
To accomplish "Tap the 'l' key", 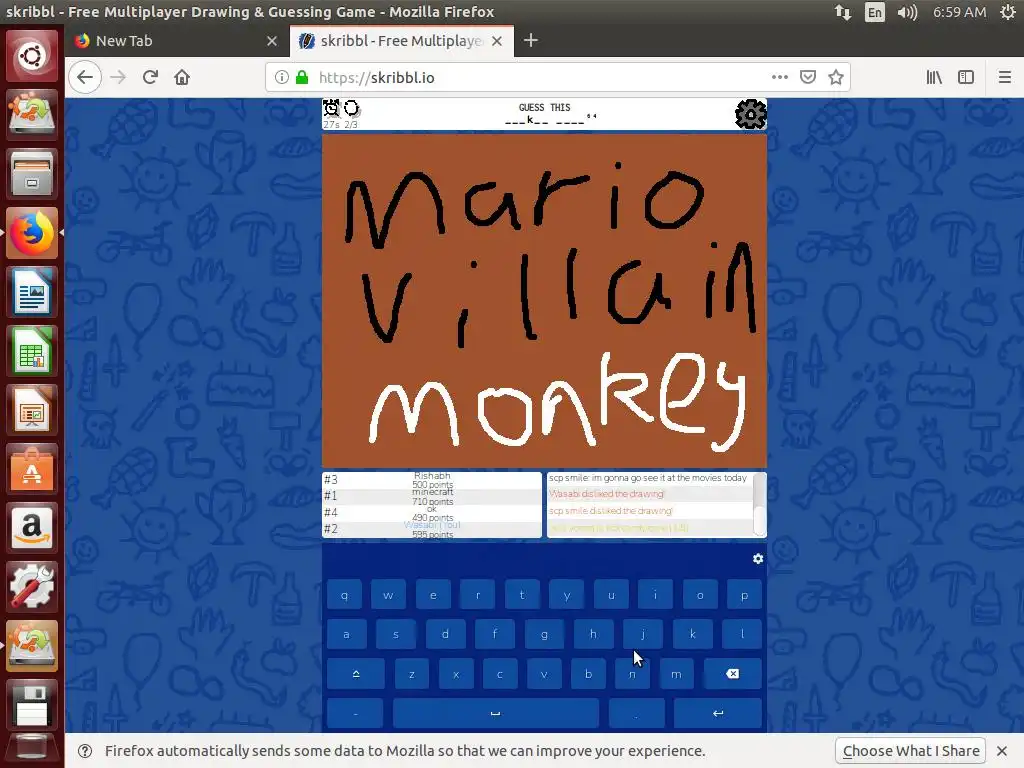I will click(742, 634).
